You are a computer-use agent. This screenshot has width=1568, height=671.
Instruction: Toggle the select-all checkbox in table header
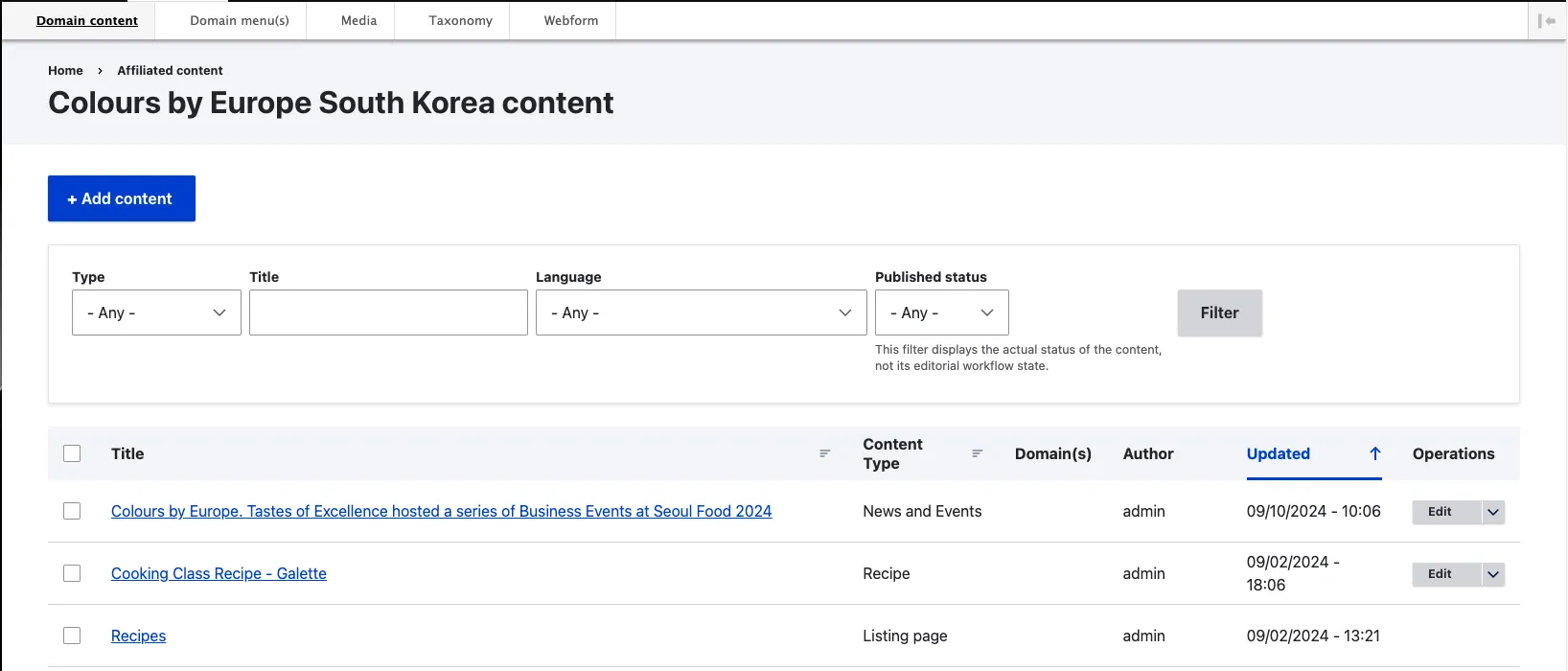click(72, 453)
